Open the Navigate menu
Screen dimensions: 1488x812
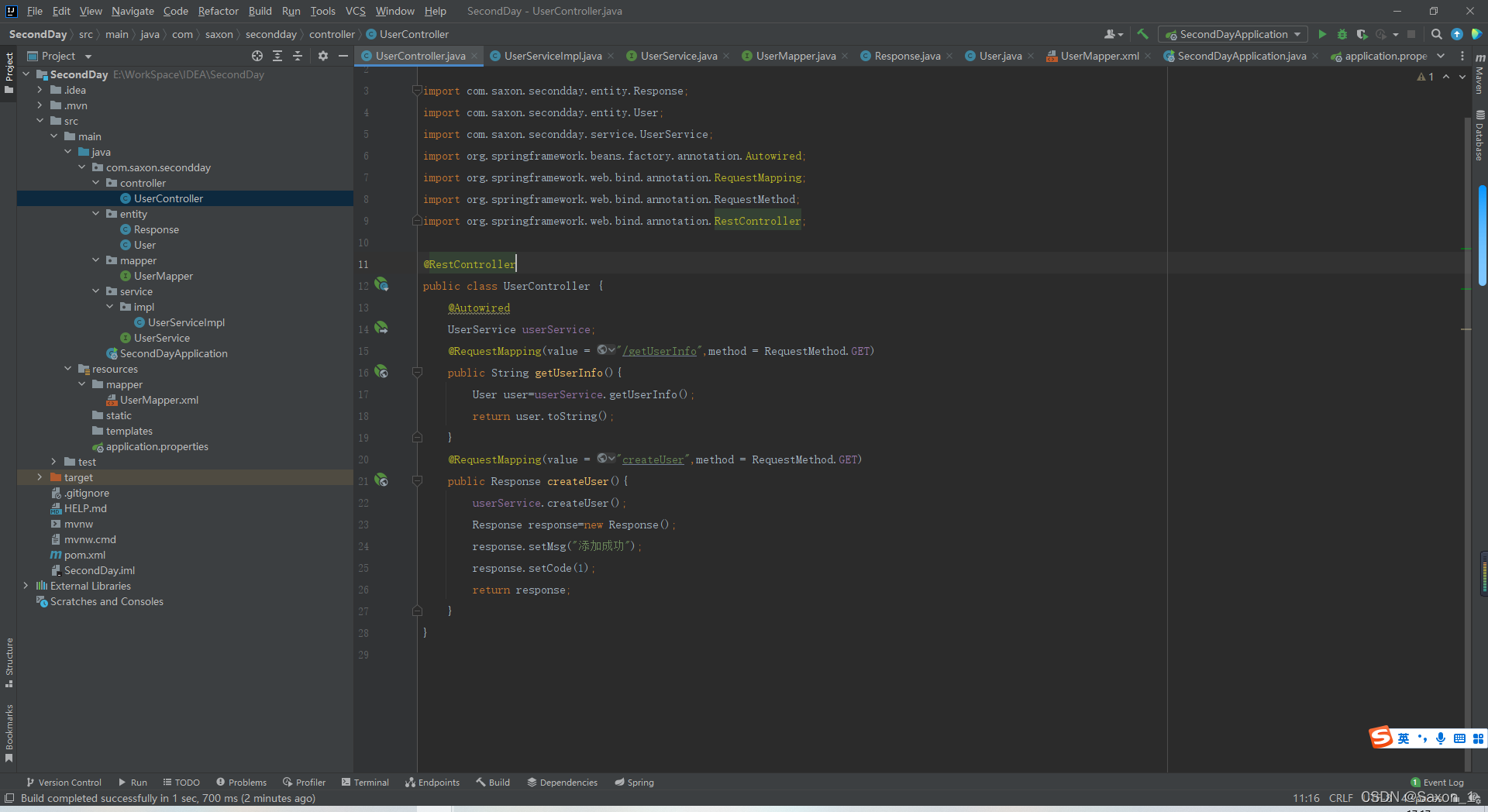click(133, 11)
